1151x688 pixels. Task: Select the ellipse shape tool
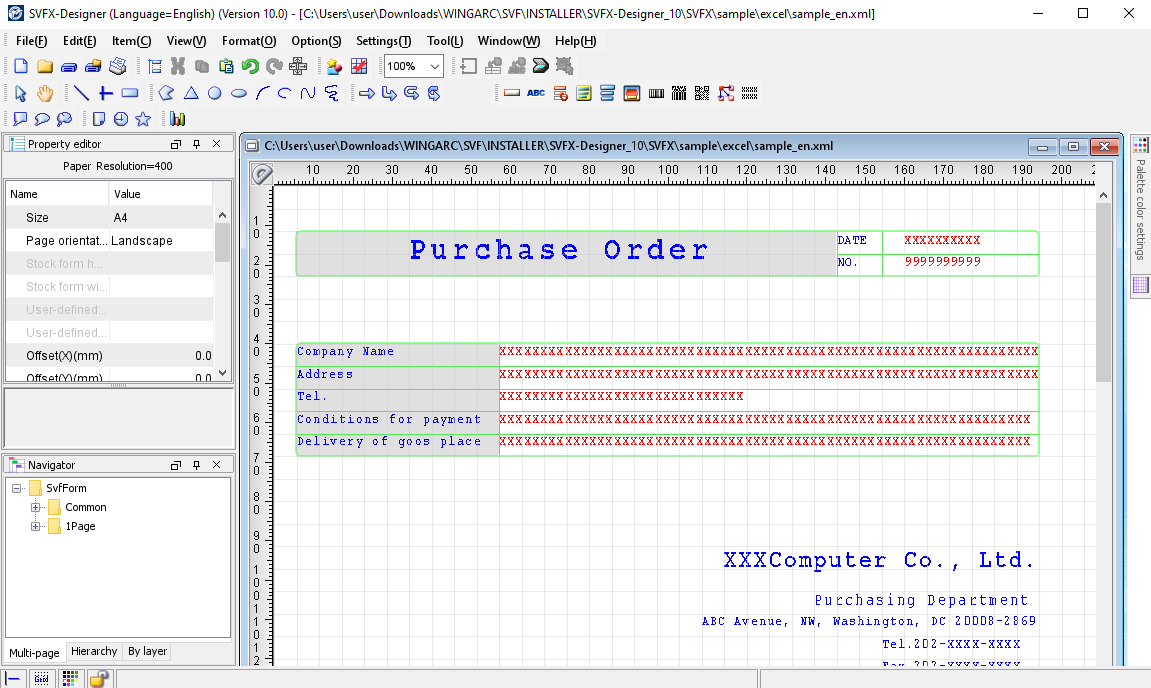(x=239, y=93)
